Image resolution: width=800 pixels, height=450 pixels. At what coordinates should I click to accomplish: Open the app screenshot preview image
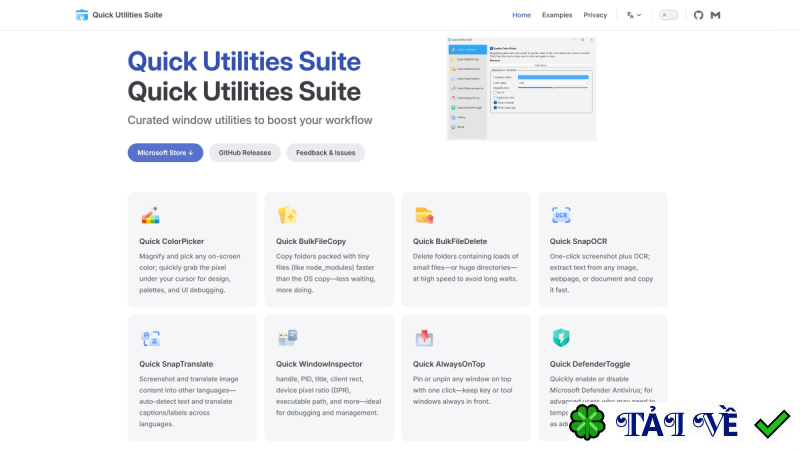(521, 89)
